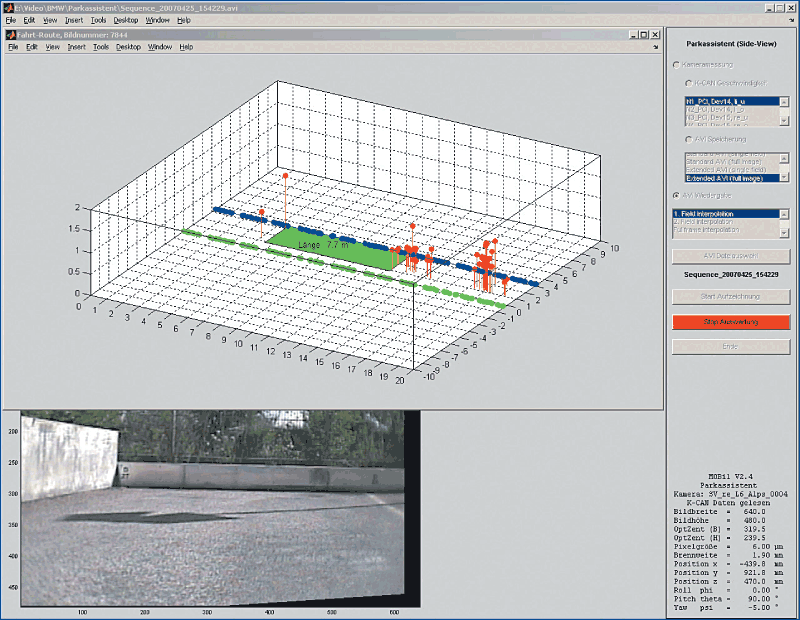Click the down arrow beside the field interpolation list

[782, 232]
